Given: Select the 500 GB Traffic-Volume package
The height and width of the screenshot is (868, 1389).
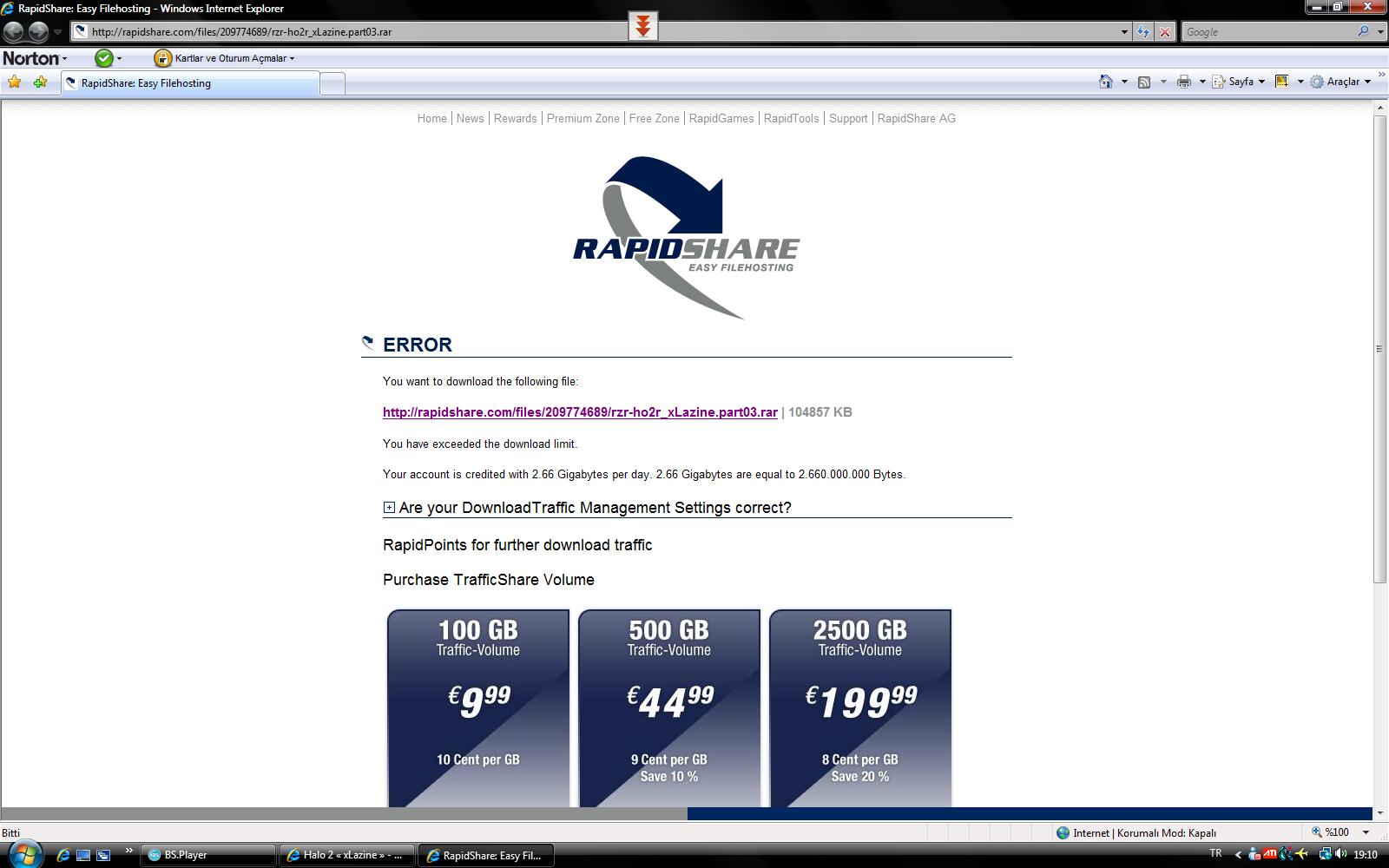Looking at the screenshot, I should 669,707.
